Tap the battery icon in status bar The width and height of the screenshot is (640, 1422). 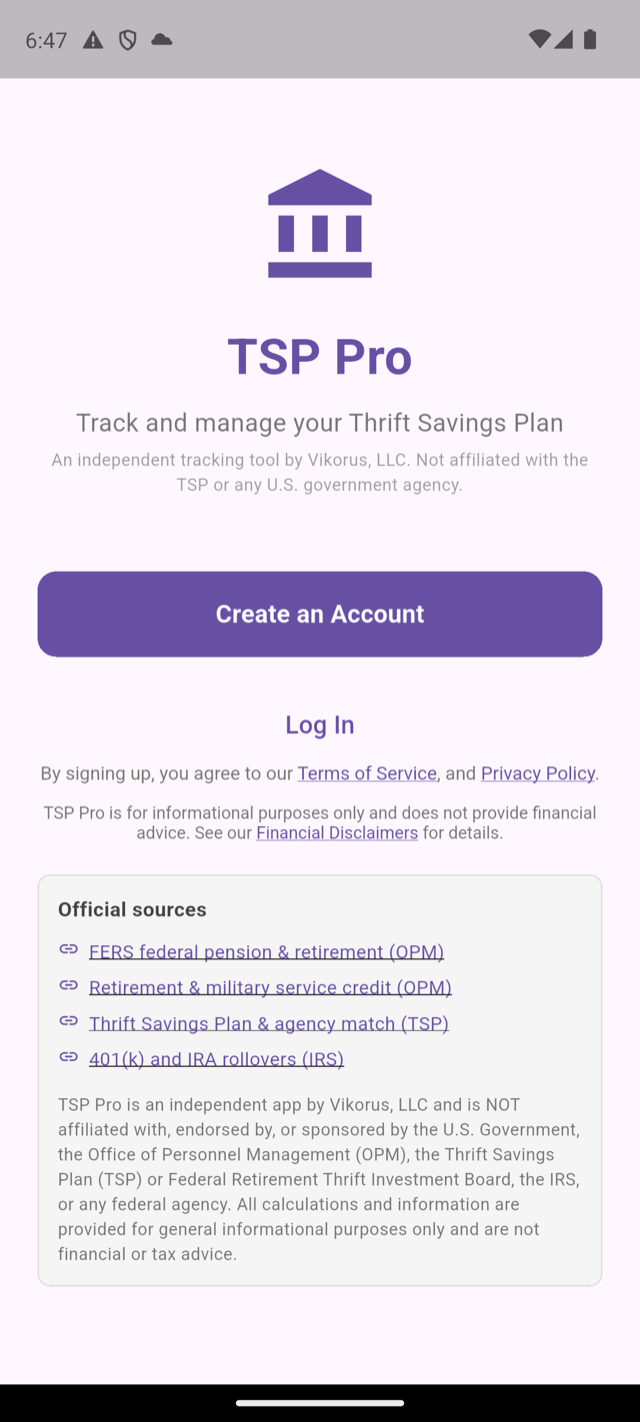(590, 40)
